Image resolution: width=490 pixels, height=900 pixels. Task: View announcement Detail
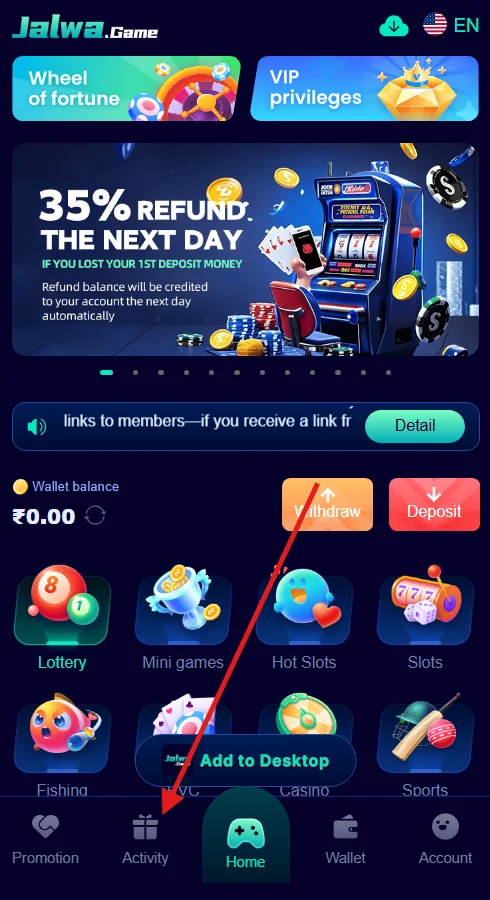[415, 426]
